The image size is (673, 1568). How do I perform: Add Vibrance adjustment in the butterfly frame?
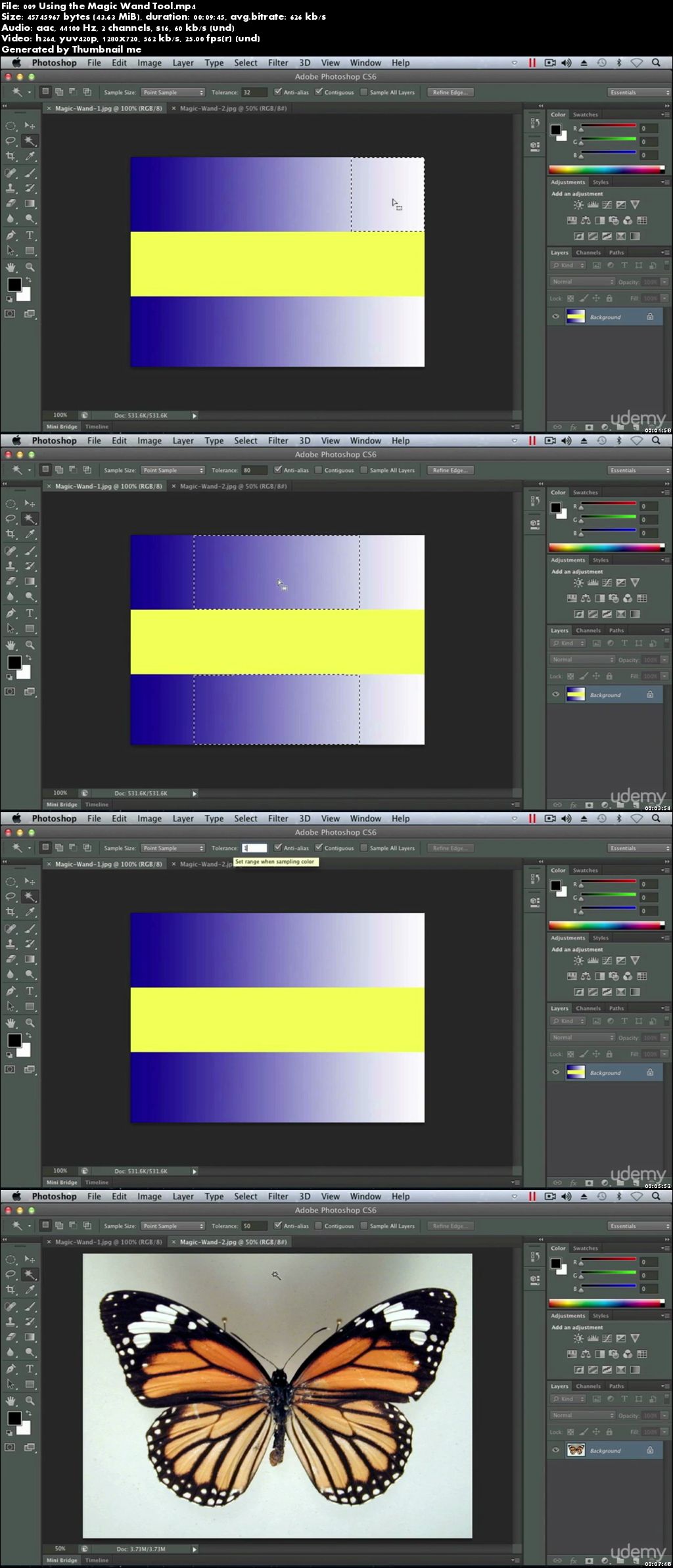(635, 1339)
